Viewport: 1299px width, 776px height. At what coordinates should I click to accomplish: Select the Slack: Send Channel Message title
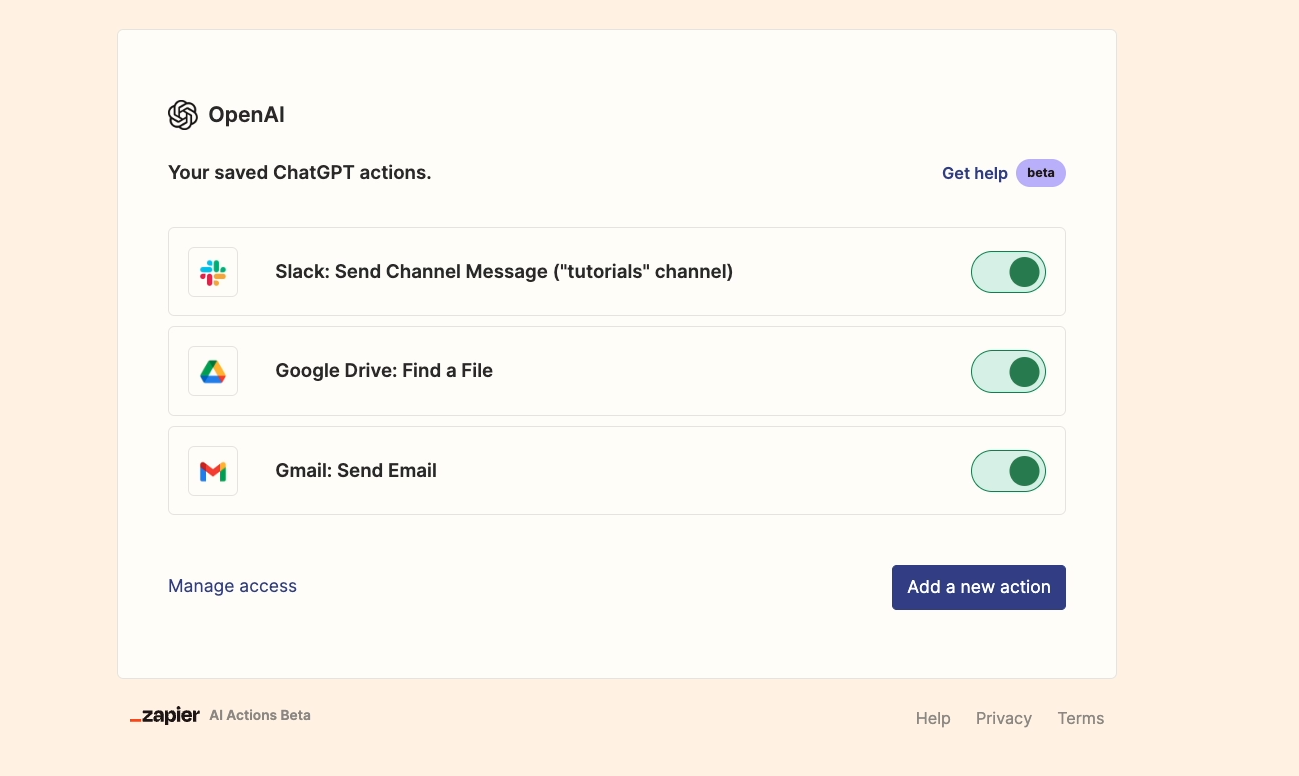(x=504, y=271)
